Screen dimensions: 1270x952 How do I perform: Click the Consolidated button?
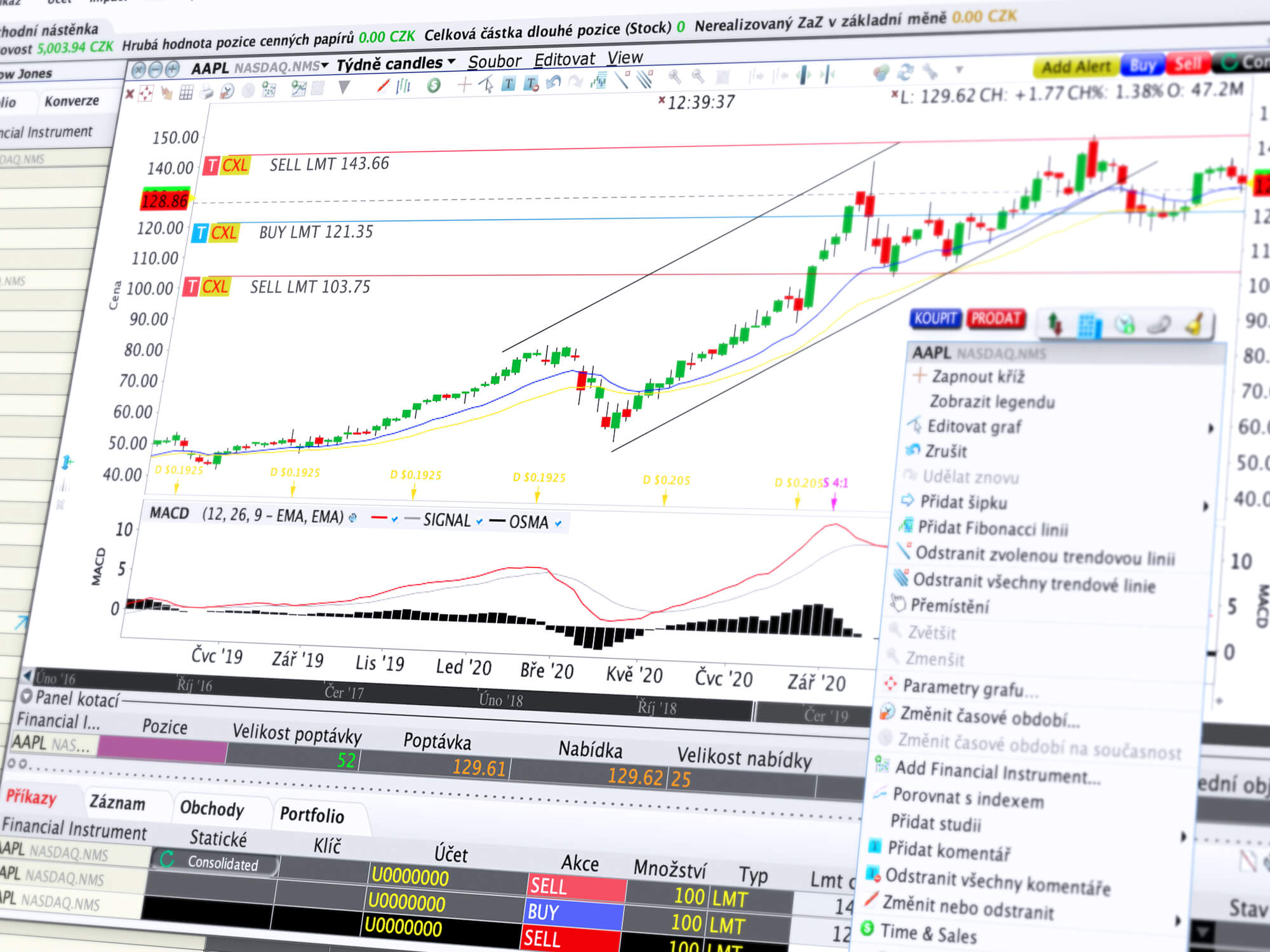pyautogui.click(x=215, y=863)
